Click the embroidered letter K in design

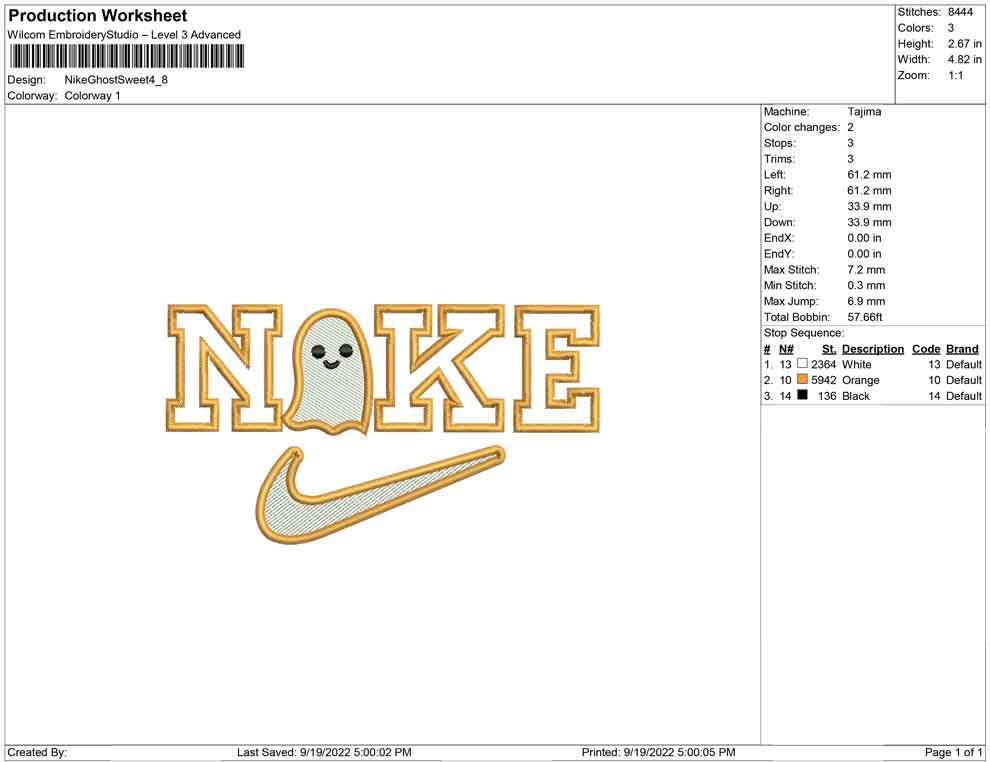[x=440, y=368]
